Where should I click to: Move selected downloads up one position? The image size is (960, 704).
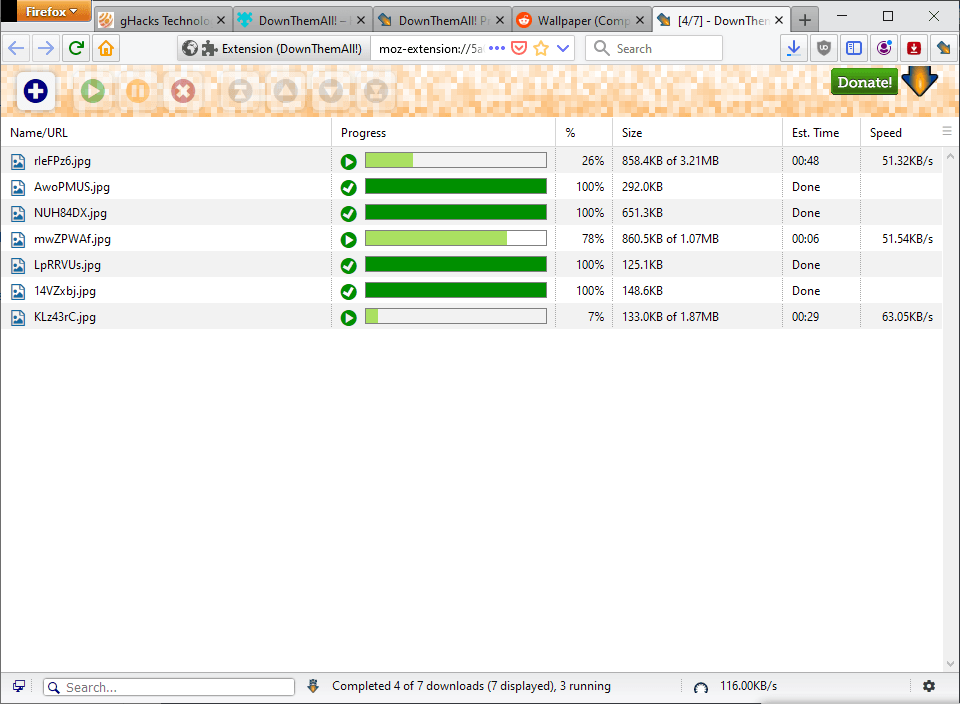coord(285,91)
